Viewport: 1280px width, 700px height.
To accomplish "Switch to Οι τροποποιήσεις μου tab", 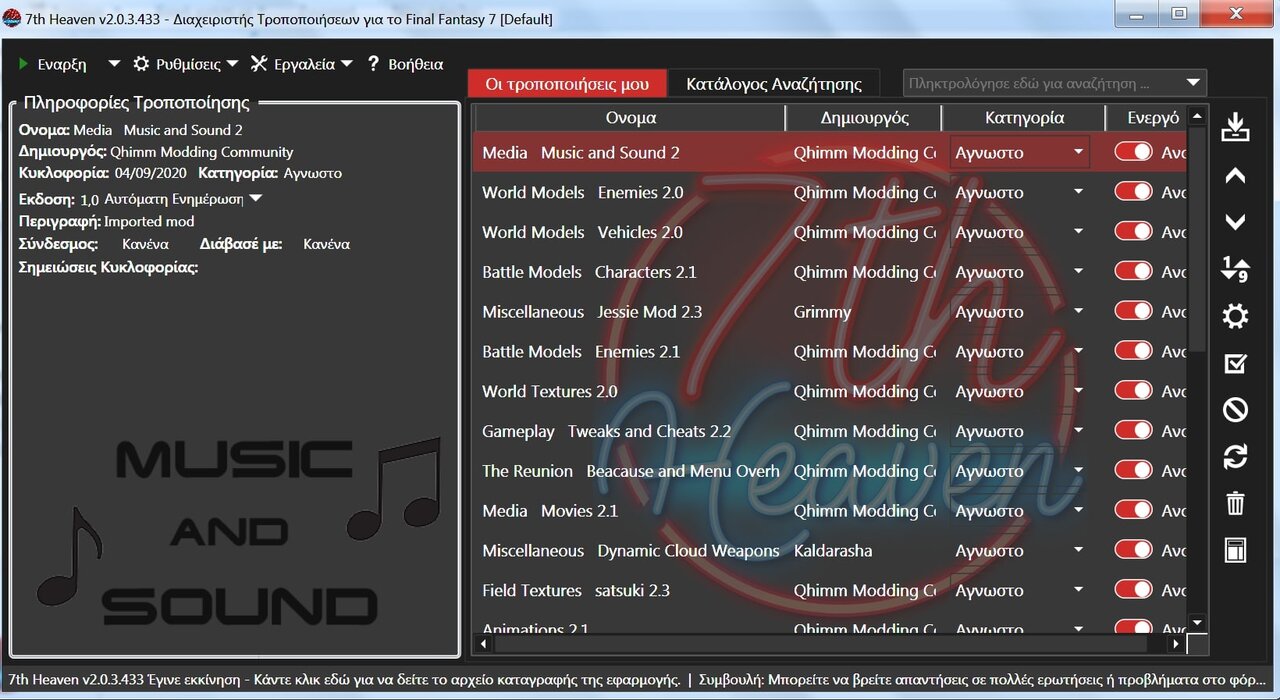I will click(567, 84).
